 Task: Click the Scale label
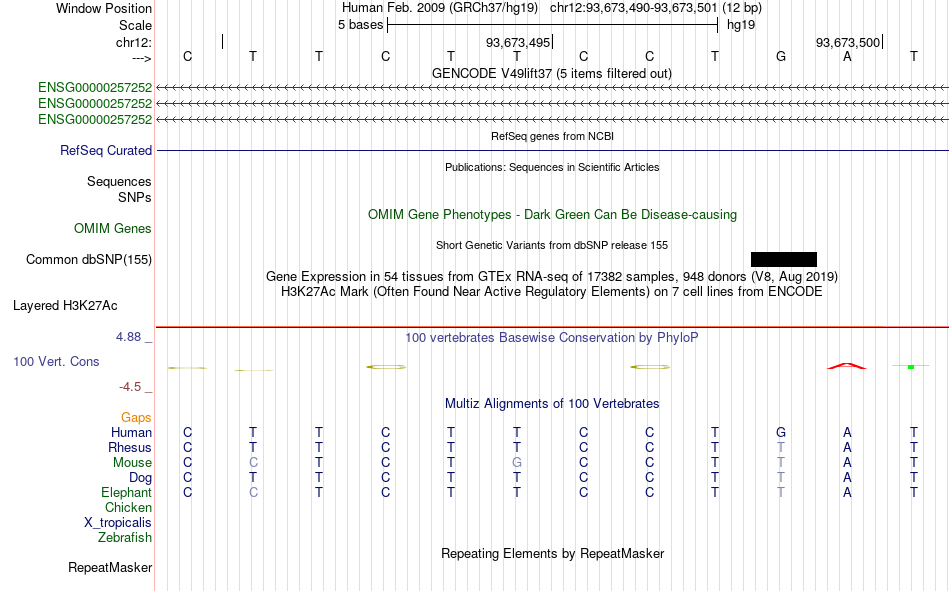pyautogui.click(x=136, y=25)
